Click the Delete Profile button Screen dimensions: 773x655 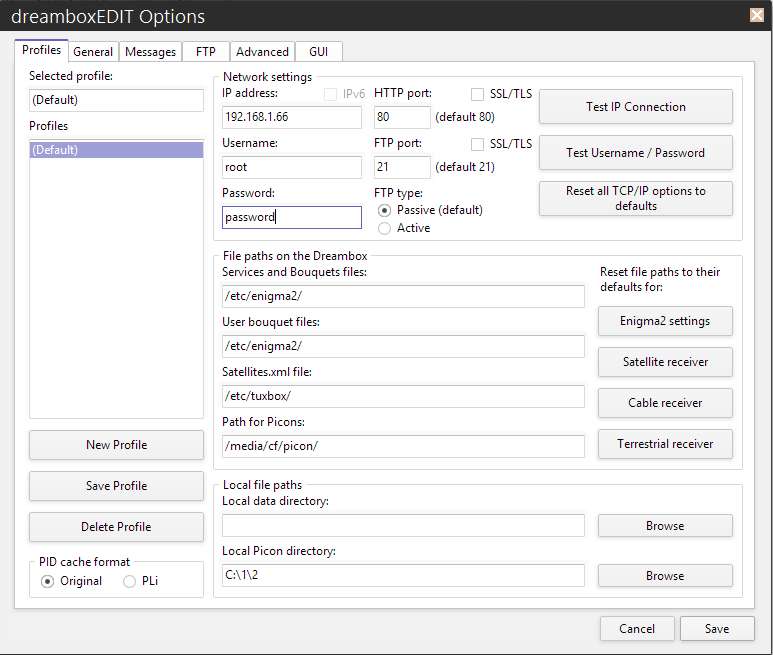point(116,526)
